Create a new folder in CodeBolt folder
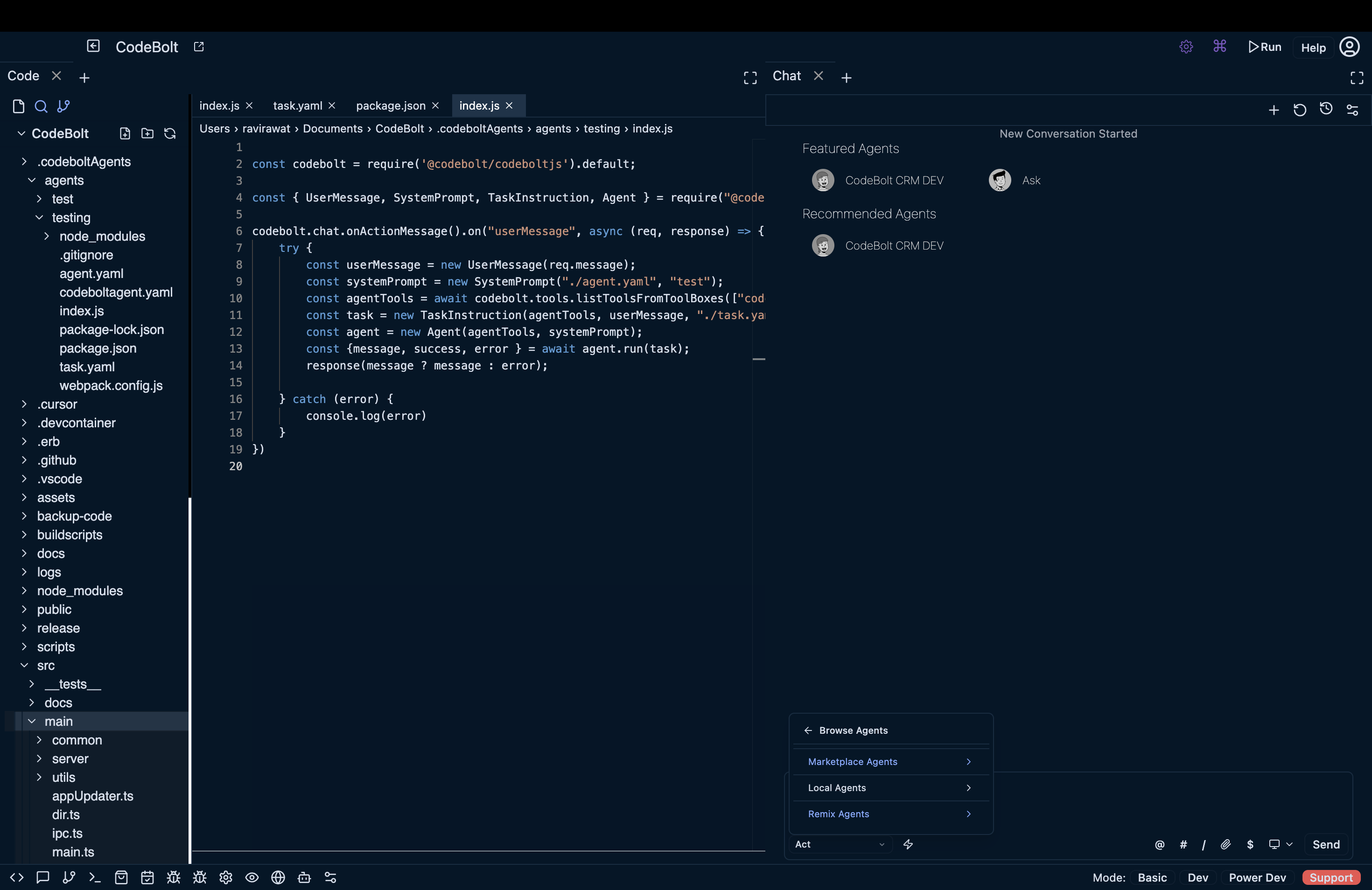 147,134
